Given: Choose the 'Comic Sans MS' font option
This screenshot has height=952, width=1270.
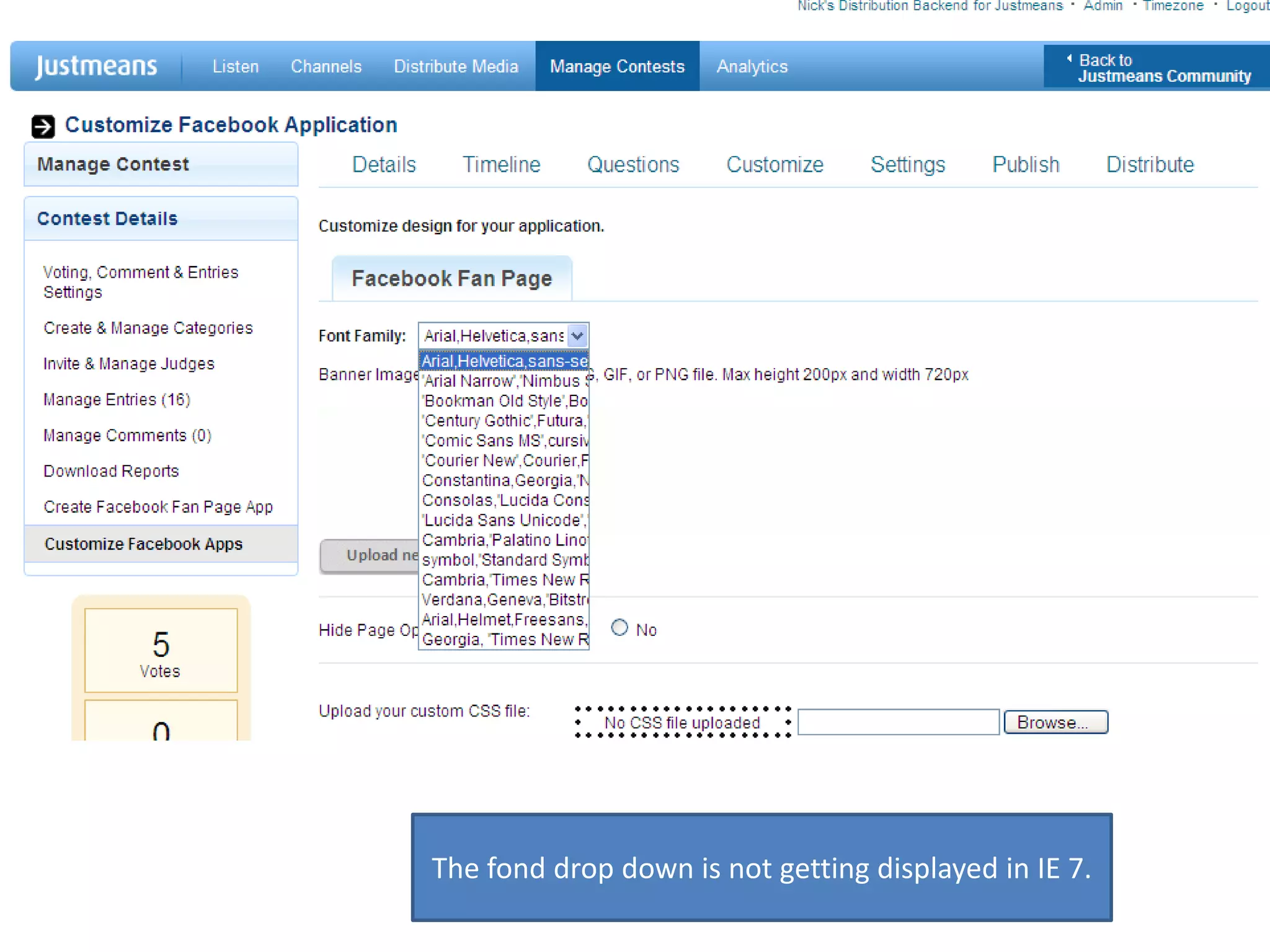Looking at the screenshot, I should [x=504, y=441].
